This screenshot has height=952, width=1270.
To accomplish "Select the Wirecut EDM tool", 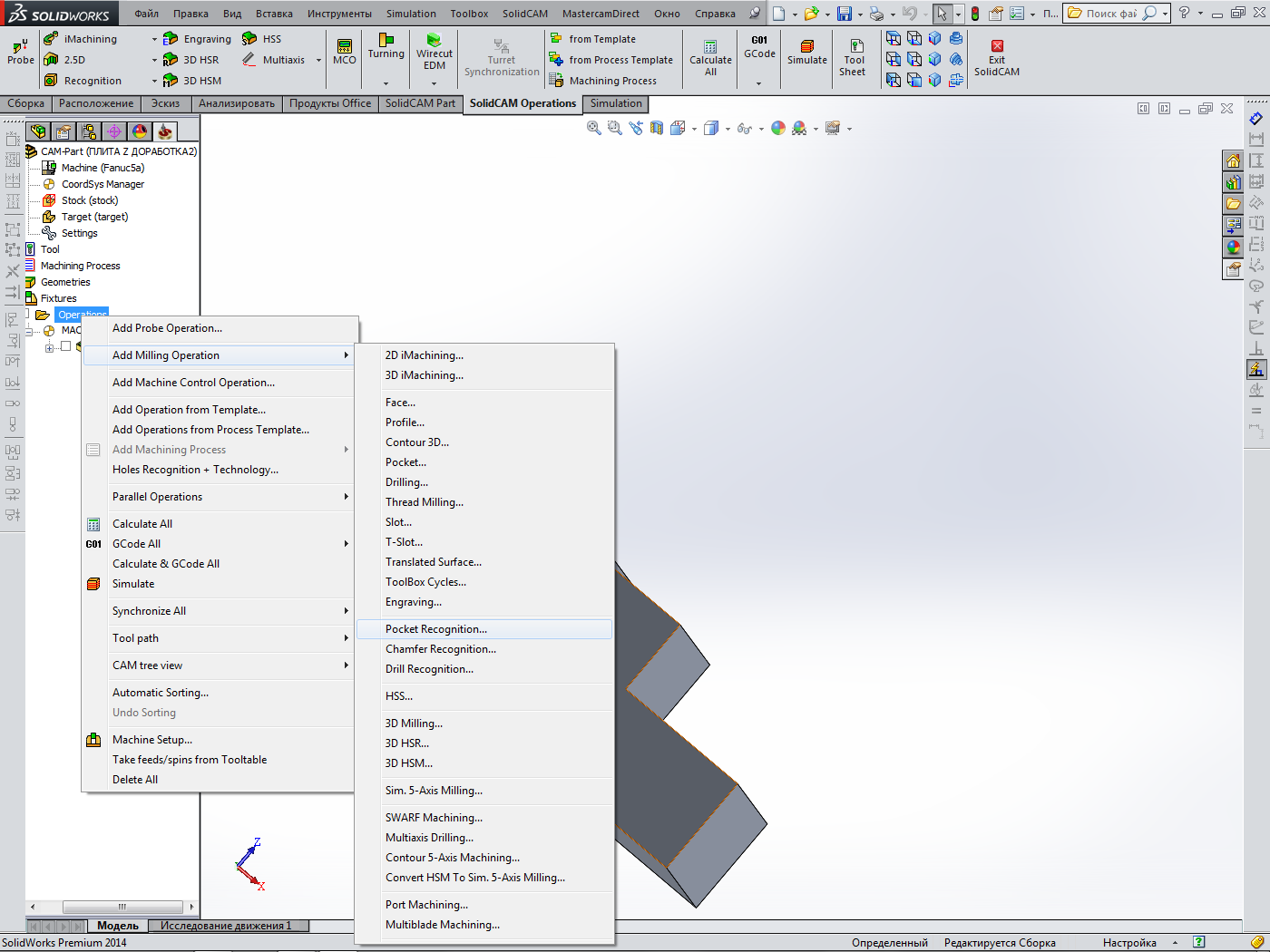I will (435, 53).
